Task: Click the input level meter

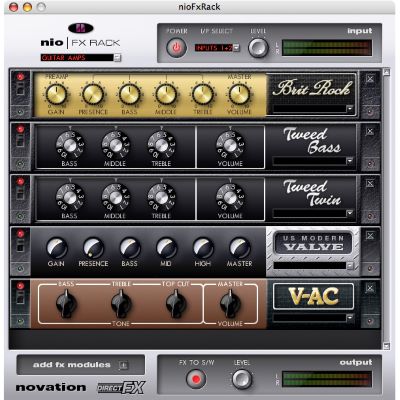Action: [327, 48]
